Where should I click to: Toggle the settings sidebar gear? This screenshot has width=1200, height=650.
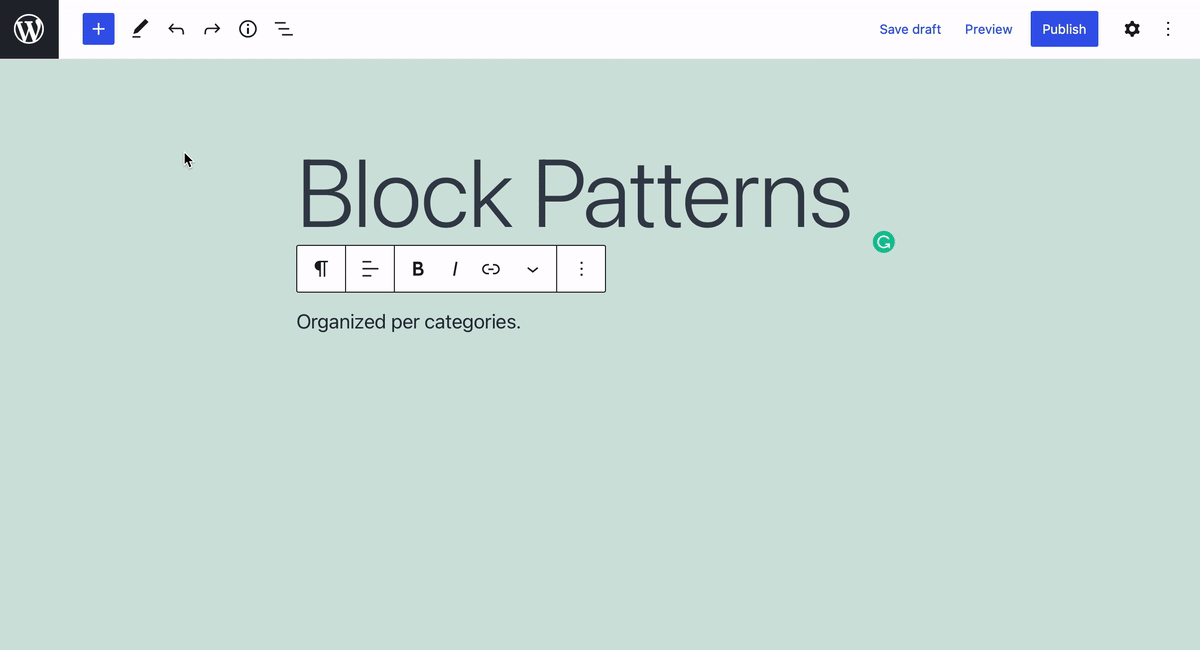(1132, 29)
